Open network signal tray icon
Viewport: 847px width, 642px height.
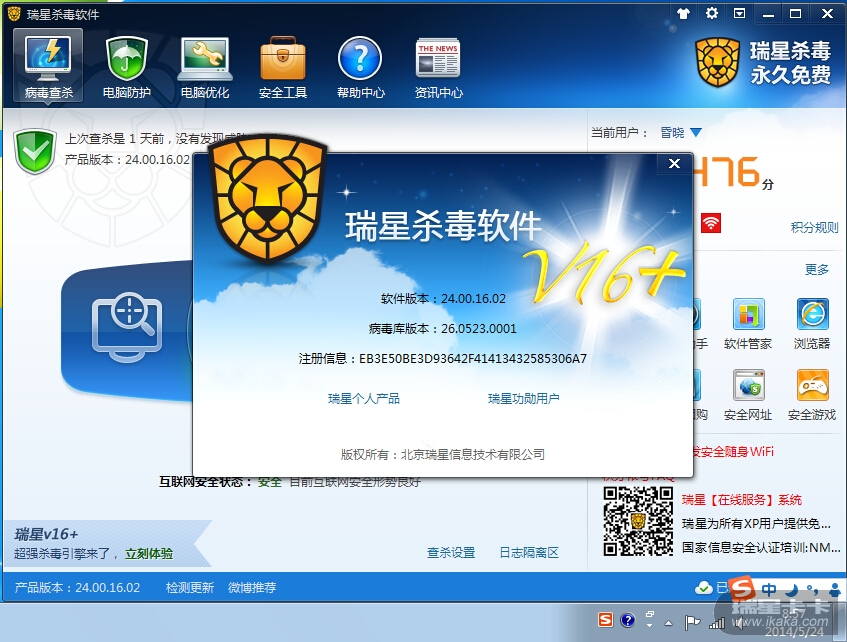click(717, 623)
